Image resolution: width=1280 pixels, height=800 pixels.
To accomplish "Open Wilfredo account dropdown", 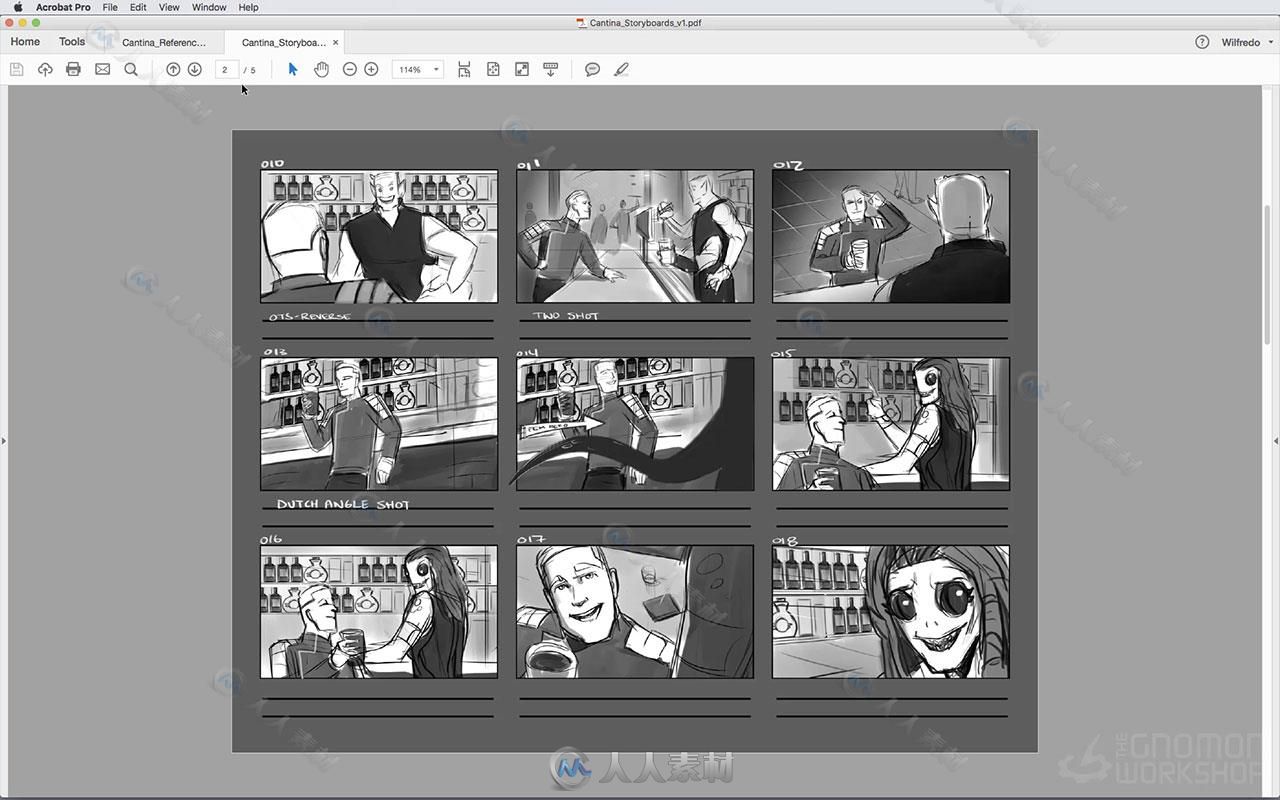I will pos(1247,42).
